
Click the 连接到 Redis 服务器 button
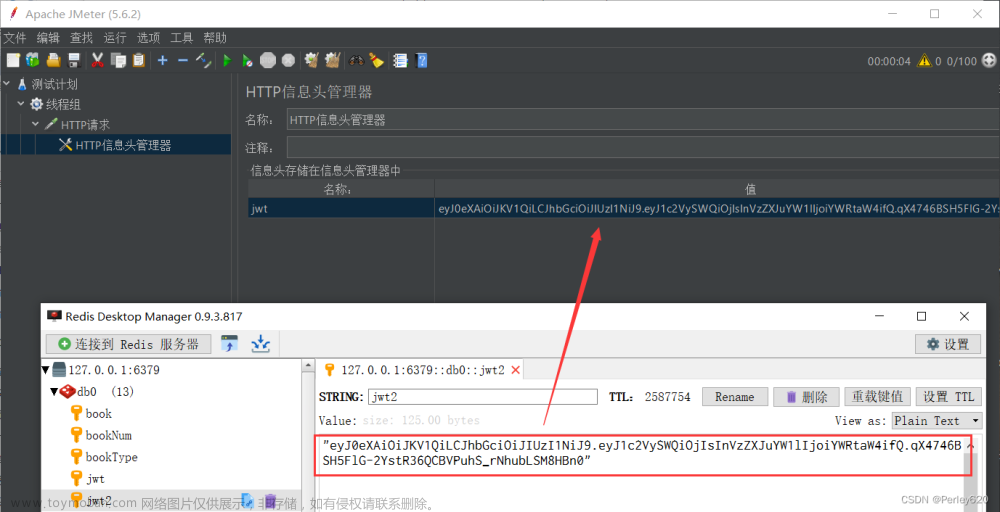128,344
